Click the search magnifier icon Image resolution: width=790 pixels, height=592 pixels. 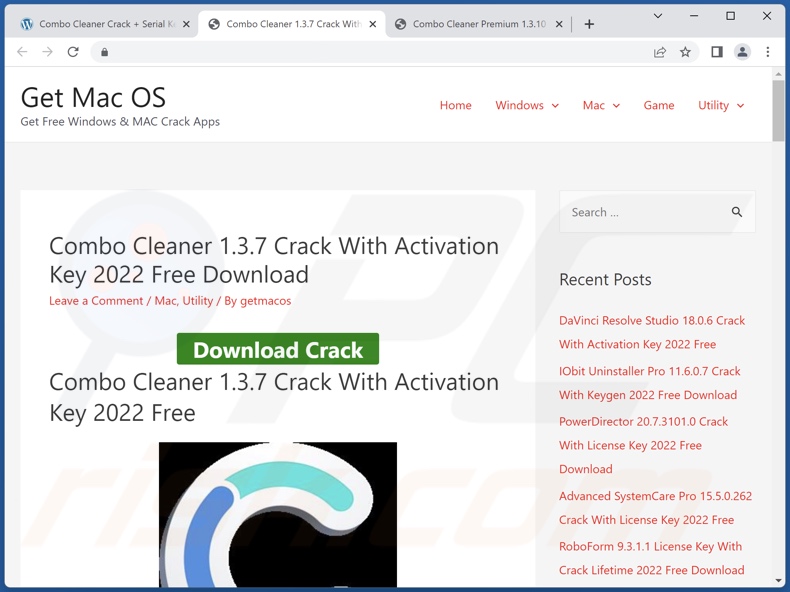pos(737,212)
